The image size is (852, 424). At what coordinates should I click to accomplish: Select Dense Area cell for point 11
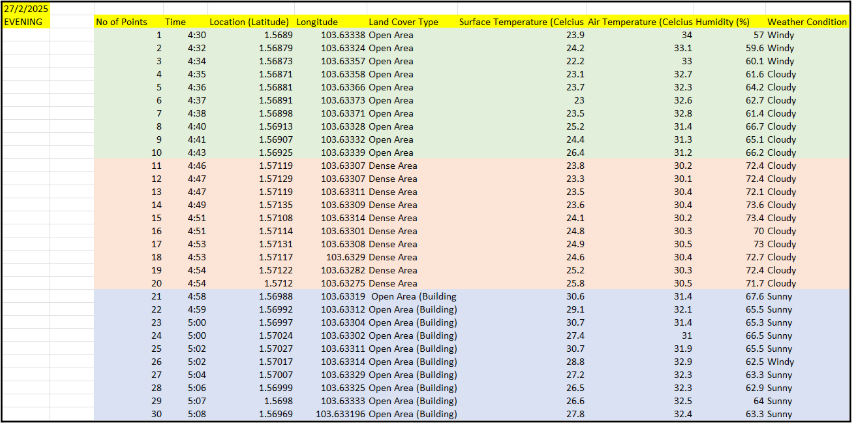click(393, 165)
